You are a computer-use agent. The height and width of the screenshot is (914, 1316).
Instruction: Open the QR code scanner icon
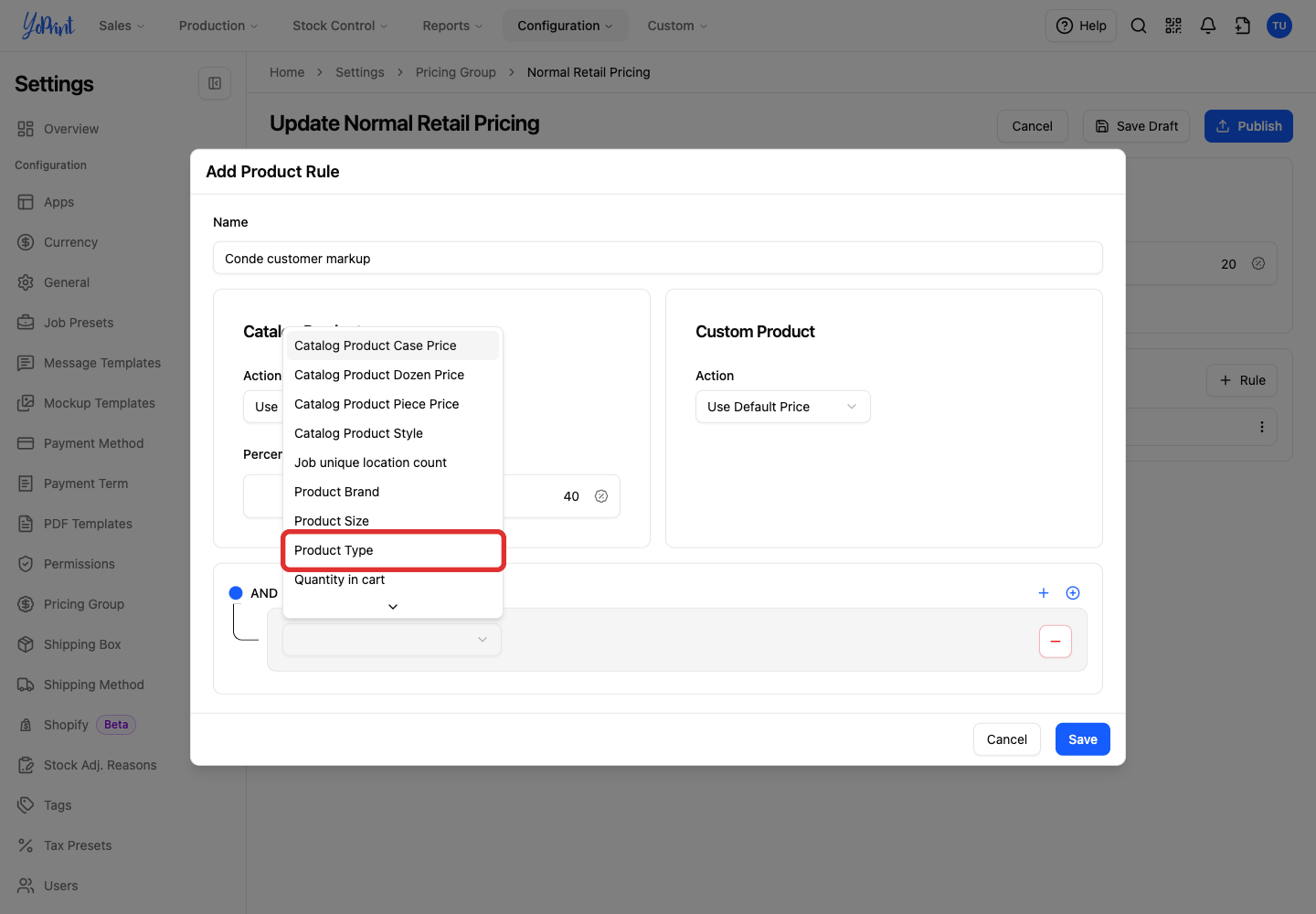pos(1173,26)
